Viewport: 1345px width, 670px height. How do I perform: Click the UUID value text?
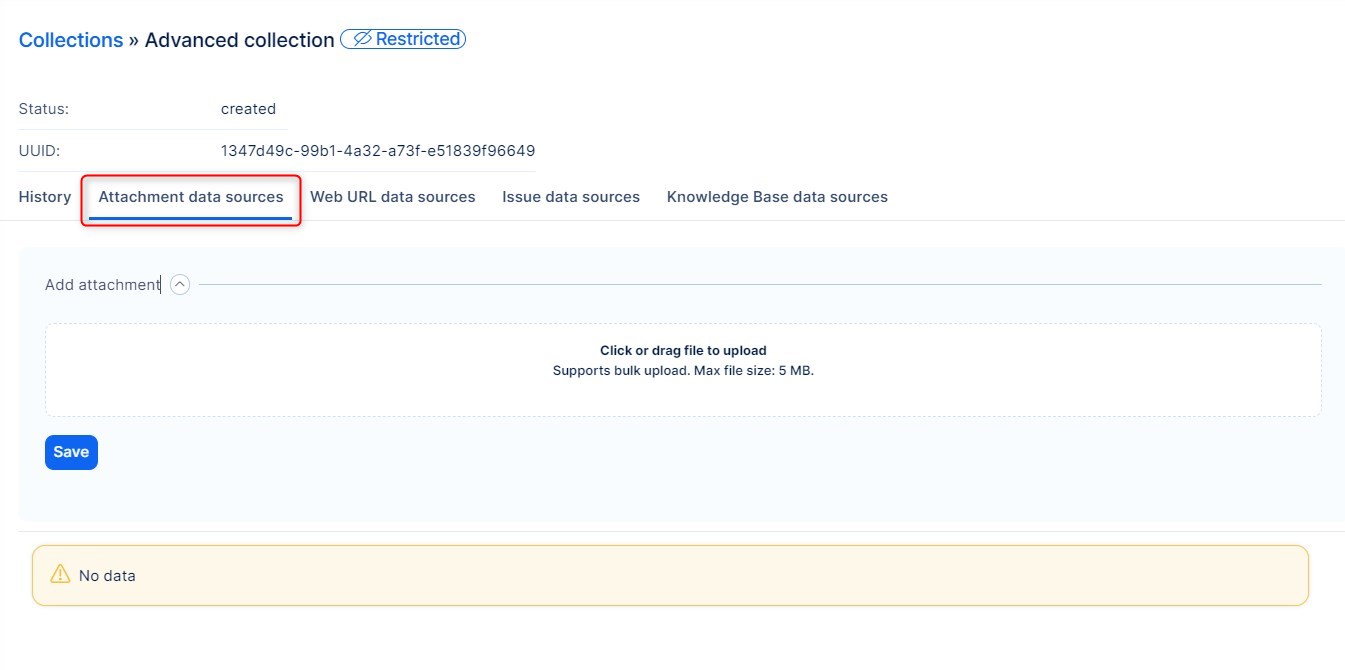[377, 151]
